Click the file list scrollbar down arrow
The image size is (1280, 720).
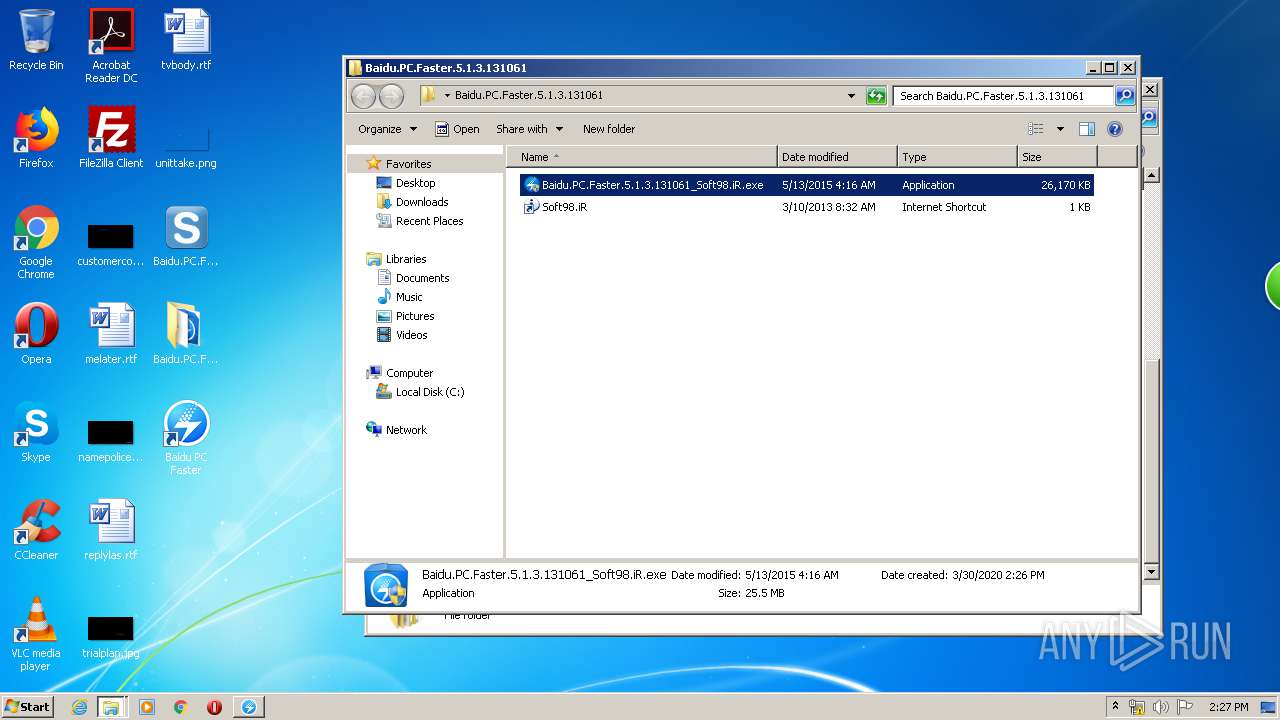coord(1150,571)
